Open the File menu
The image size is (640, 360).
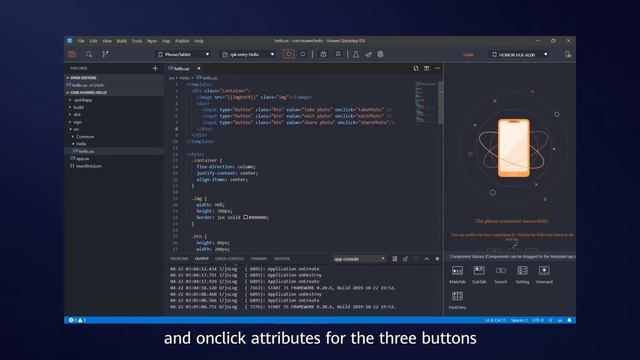(81, 41)
